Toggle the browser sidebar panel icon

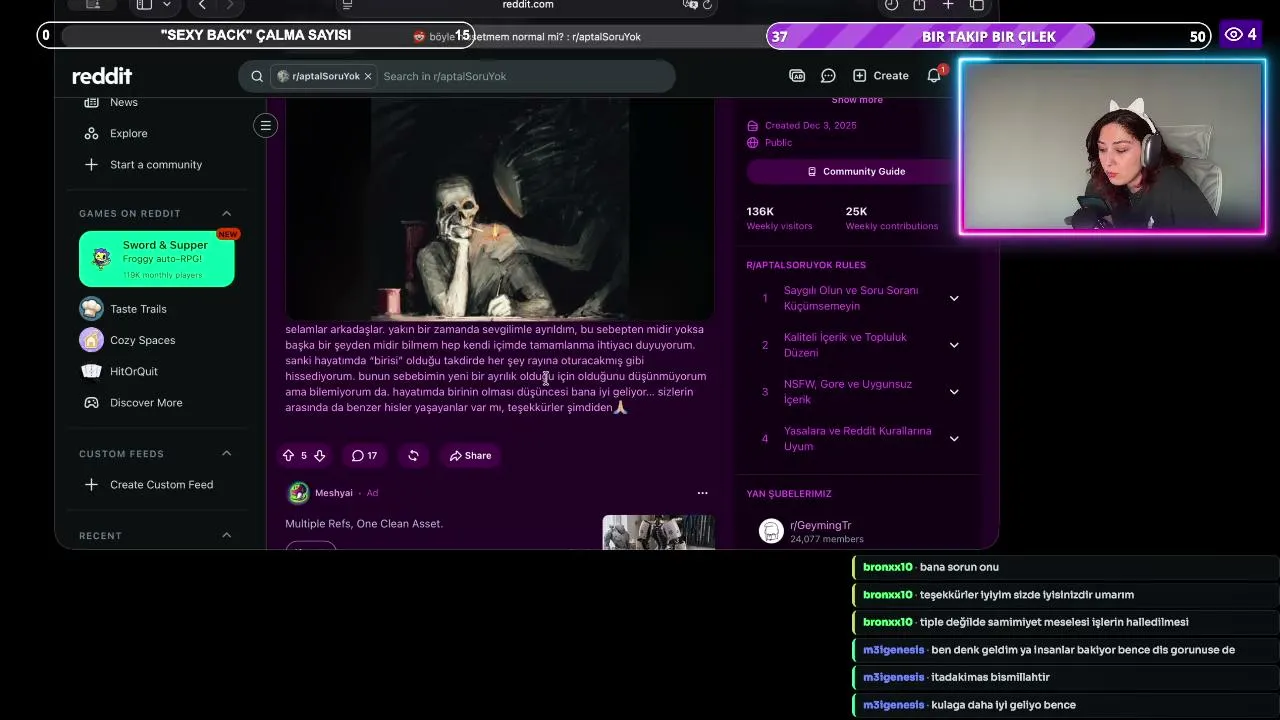(x=144, y=5)
